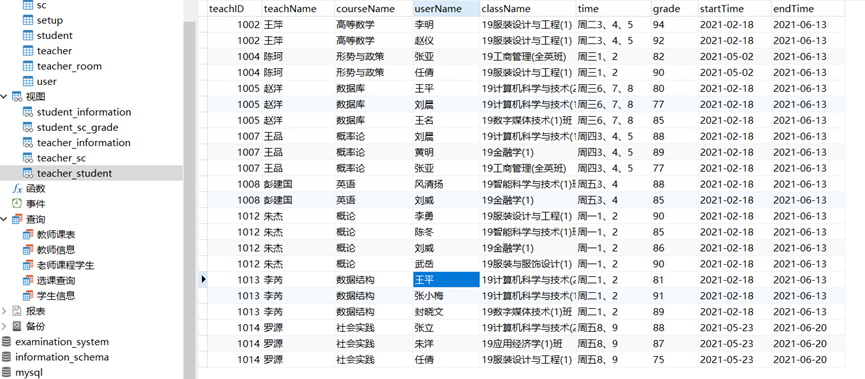The width and height of the screenshot is (865, 379).
Task: Click the teachName column header
Action: point(298,9)
